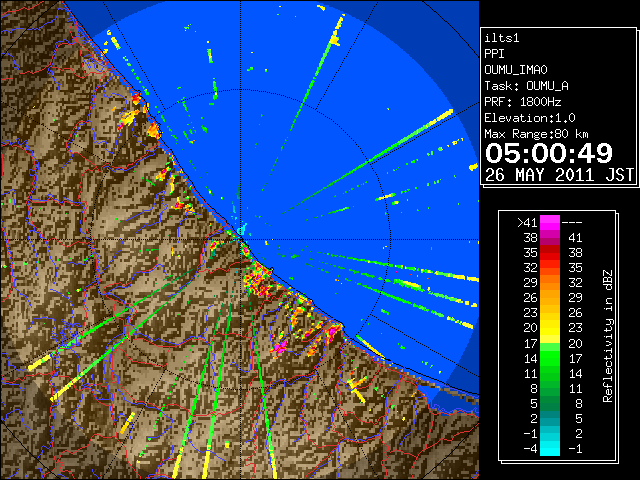Screen dimensions: 640x480
Task: Click the 'ilts1' label in info box
Action: pos(502,38)
